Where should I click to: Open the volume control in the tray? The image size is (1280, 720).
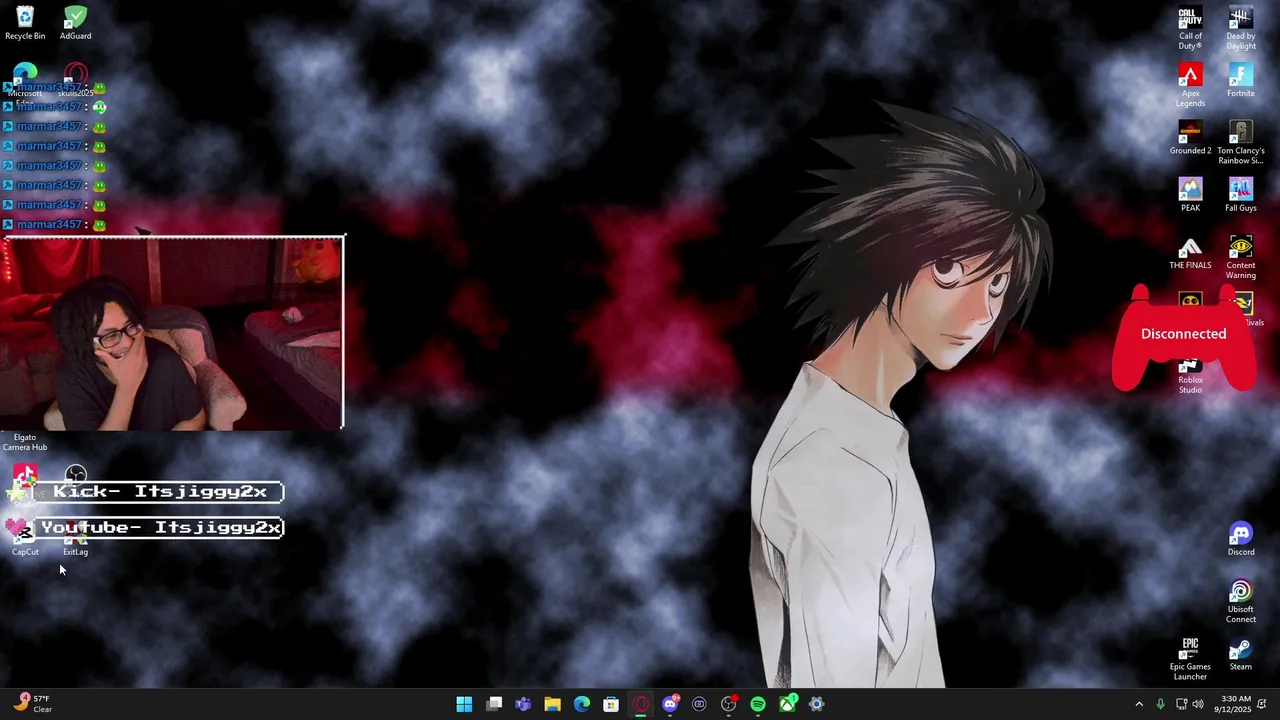coord(1198,704)
